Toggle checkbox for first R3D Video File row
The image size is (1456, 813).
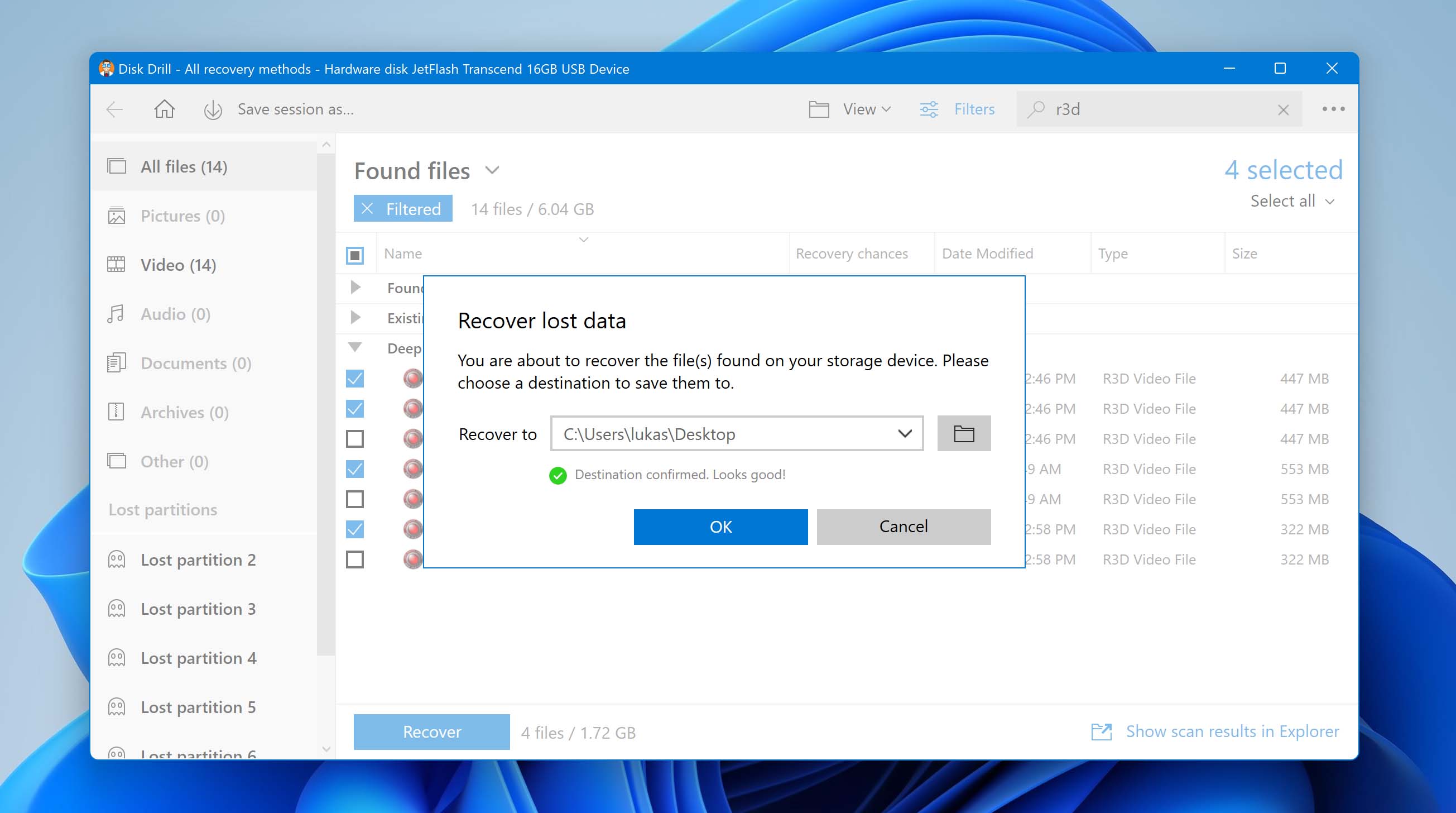355,378
